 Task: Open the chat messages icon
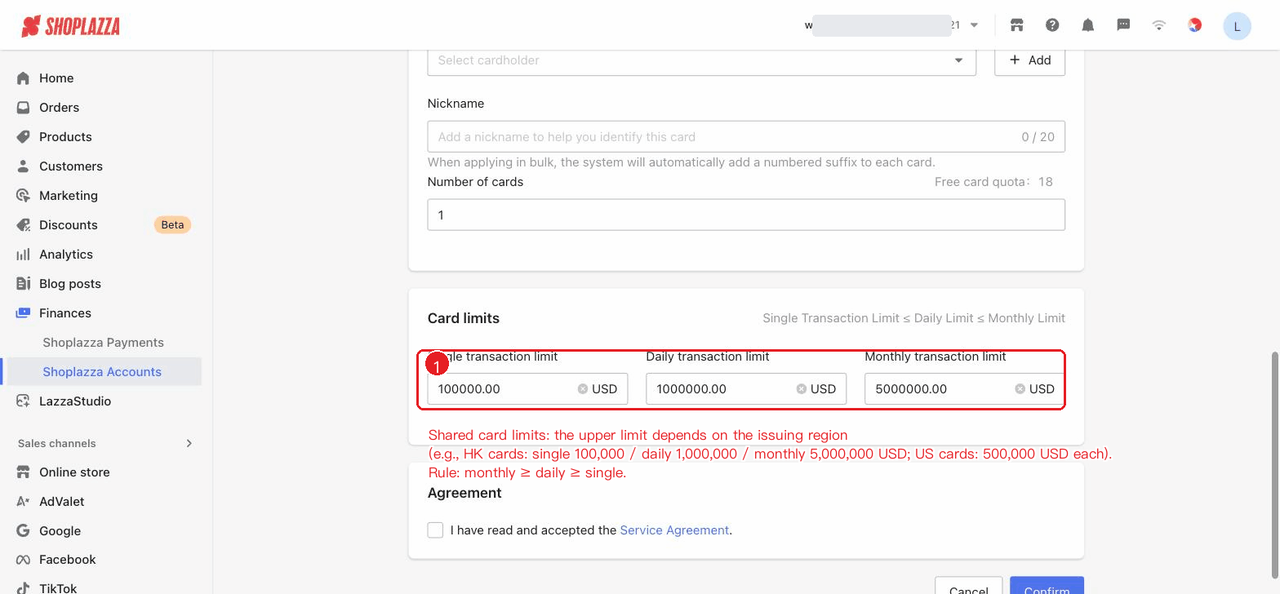click(x=1123, y=25)
